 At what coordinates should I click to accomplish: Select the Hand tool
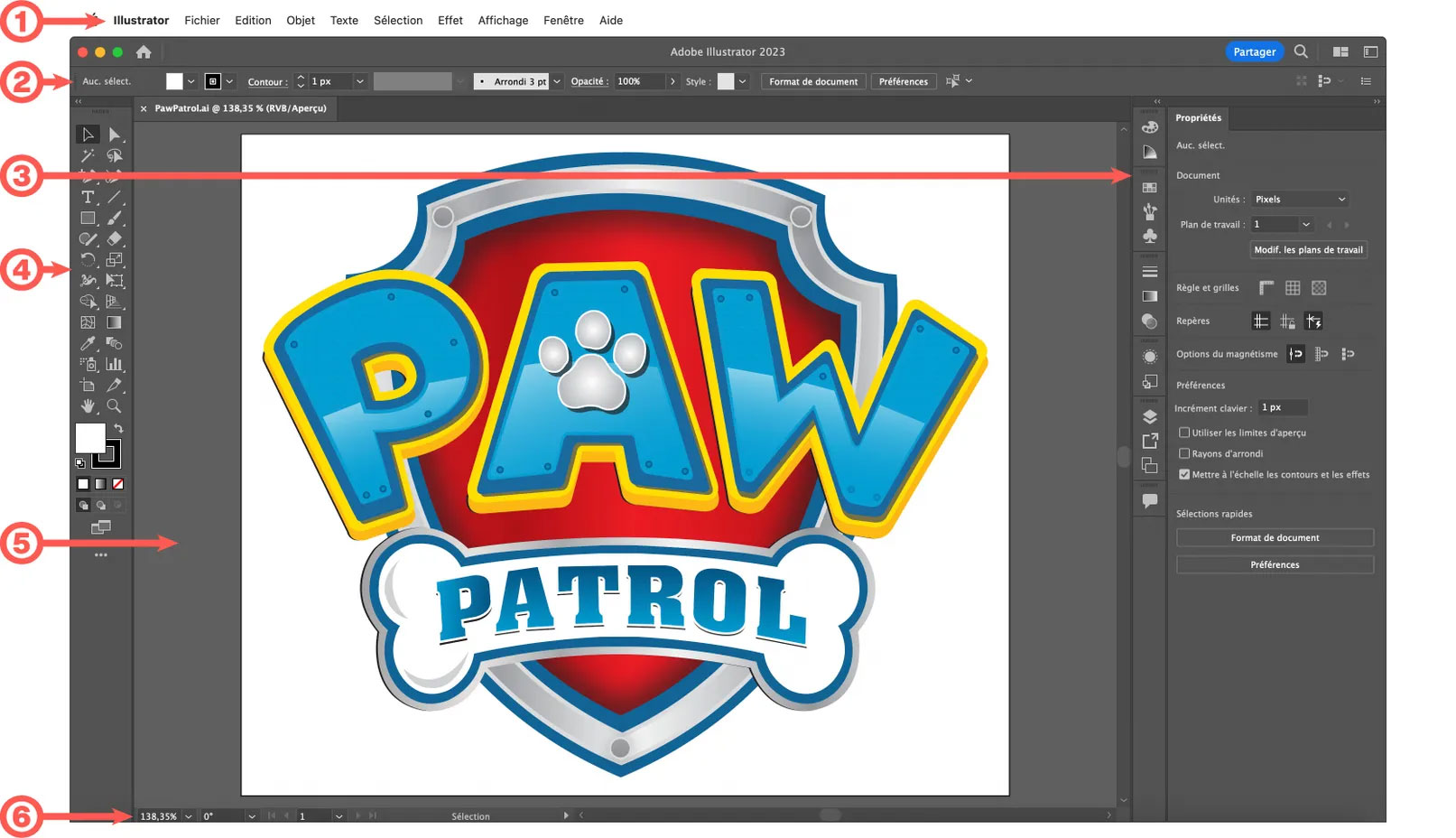click(88, 406)
